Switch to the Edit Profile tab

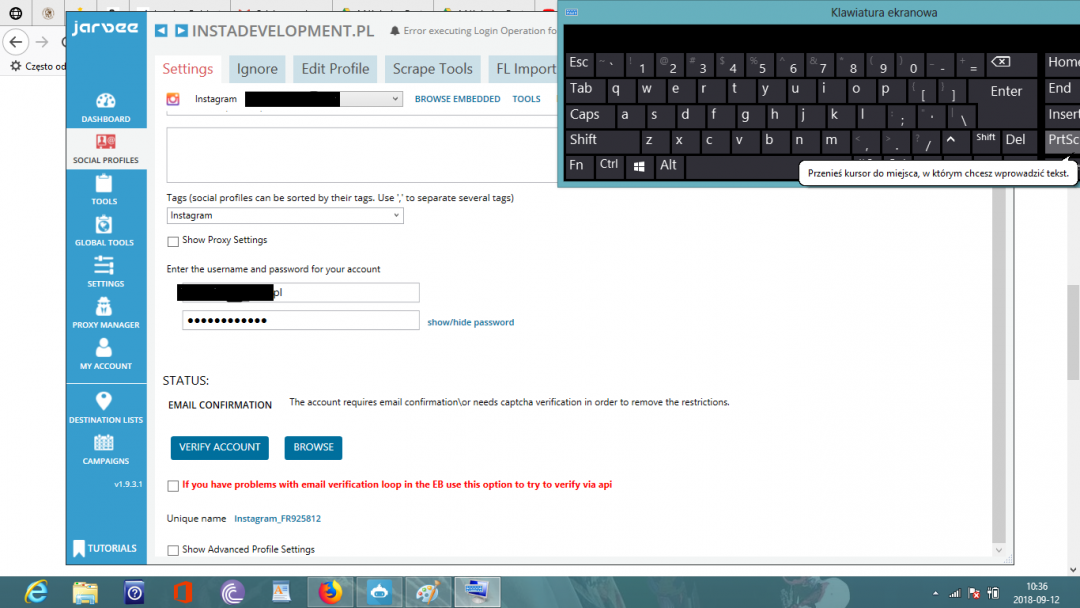click(x=335, y=69)
